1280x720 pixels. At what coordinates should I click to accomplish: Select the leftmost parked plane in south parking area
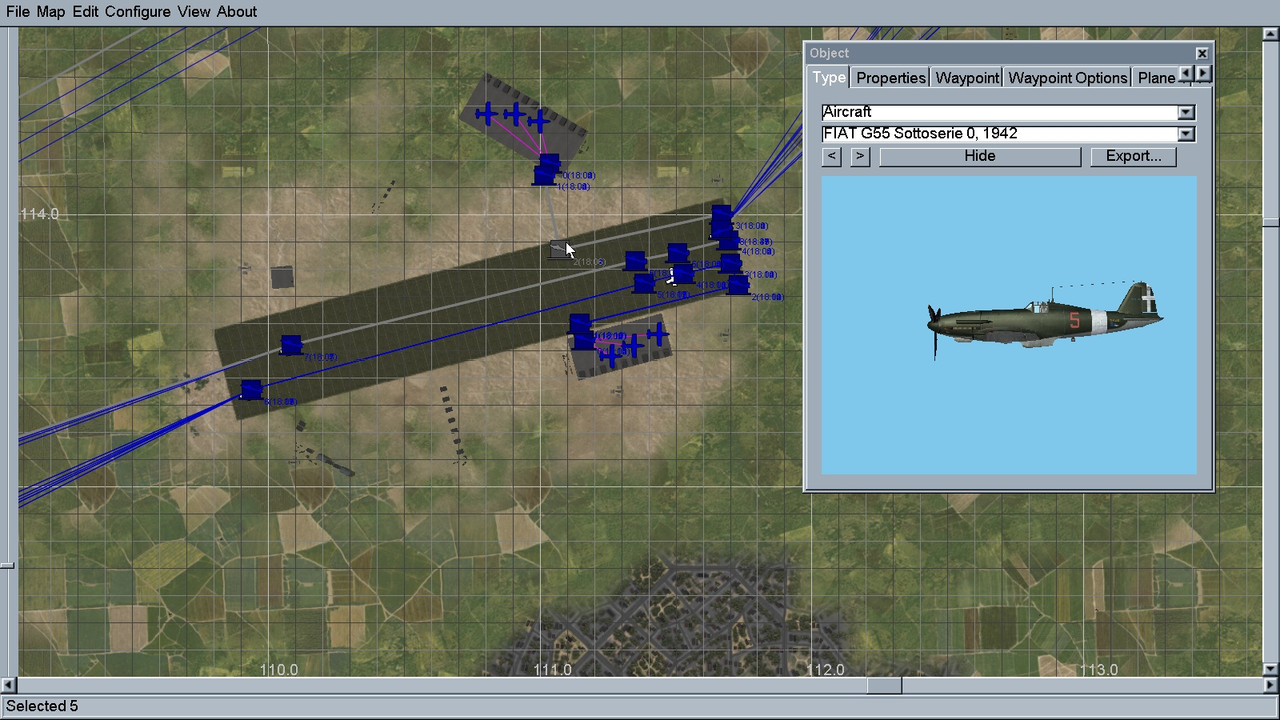tap(610, 355)
